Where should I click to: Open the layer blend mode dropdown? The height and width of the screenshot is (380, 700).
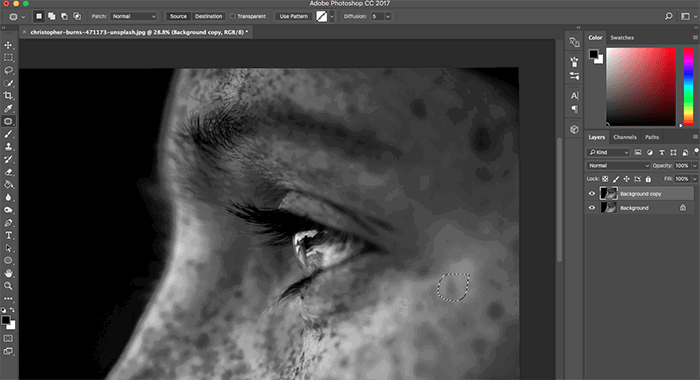(x=618, y=166)
